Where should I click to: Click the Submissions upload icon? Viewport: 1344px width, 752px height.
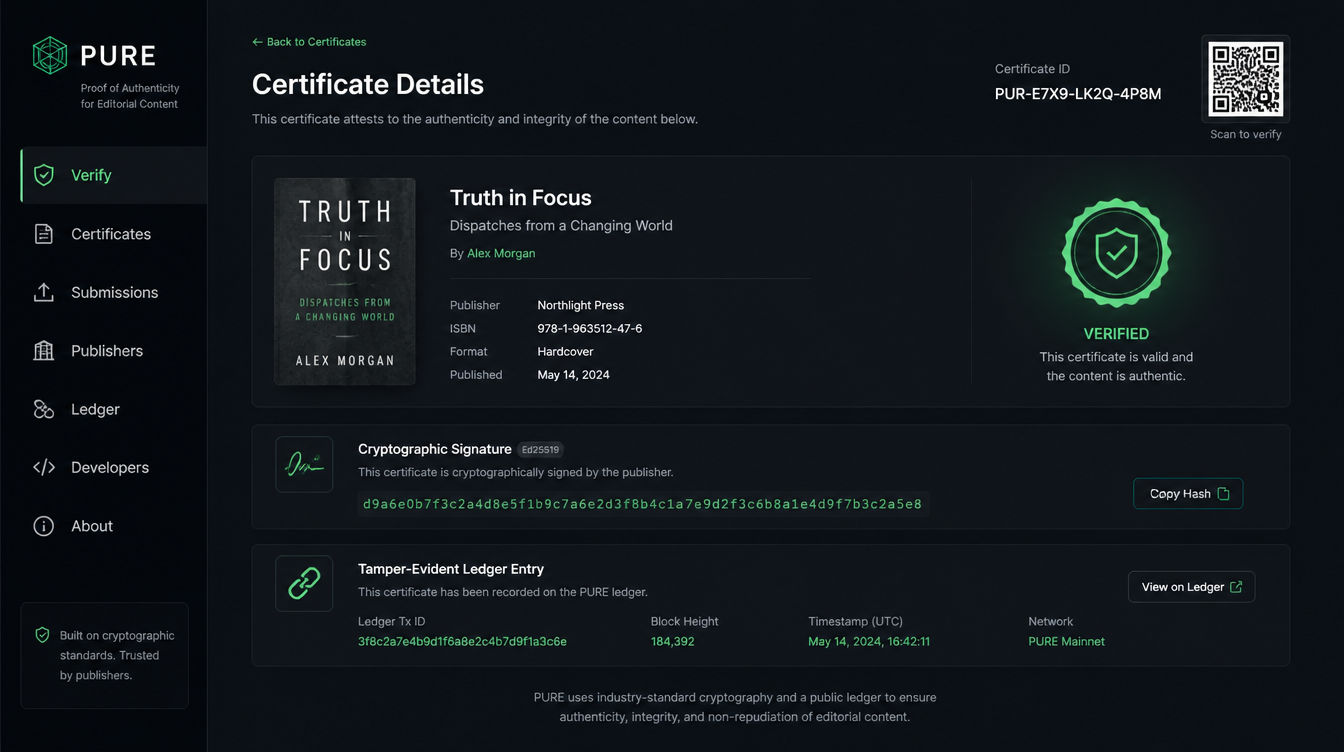[x=44, y=292]
